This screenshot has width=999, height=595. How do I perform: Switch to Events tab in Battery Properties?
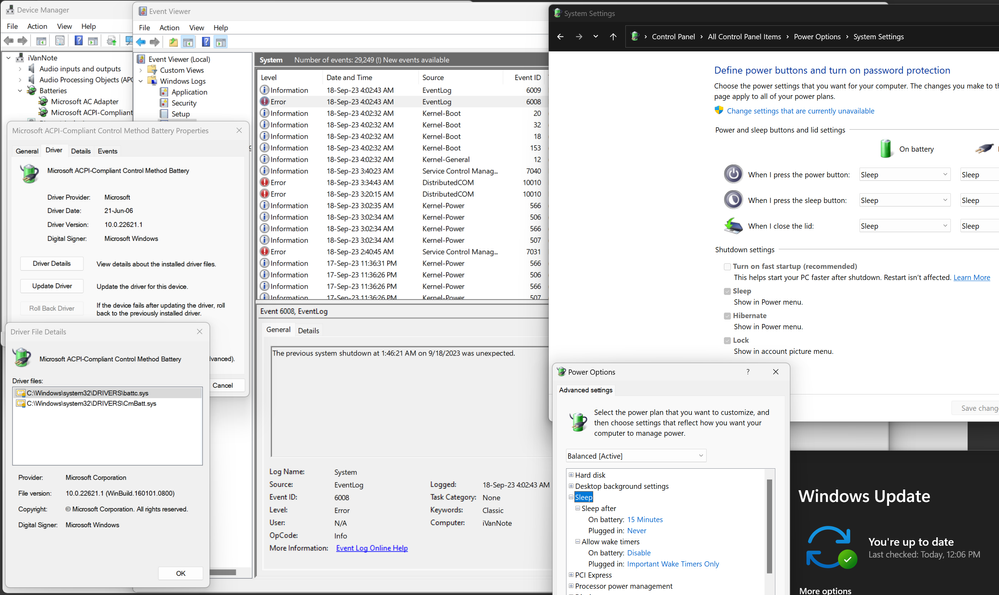tap(108, 151)
